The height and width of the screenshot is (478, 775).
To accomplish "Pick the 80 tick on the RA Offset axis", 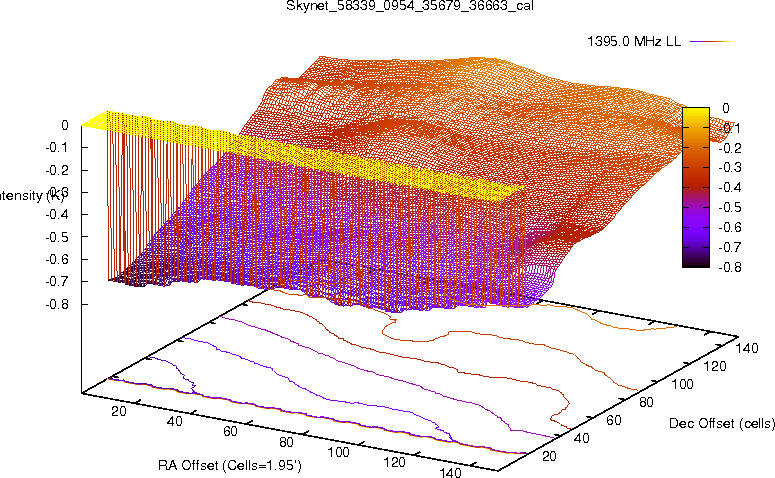I will (x=286, y=442).
